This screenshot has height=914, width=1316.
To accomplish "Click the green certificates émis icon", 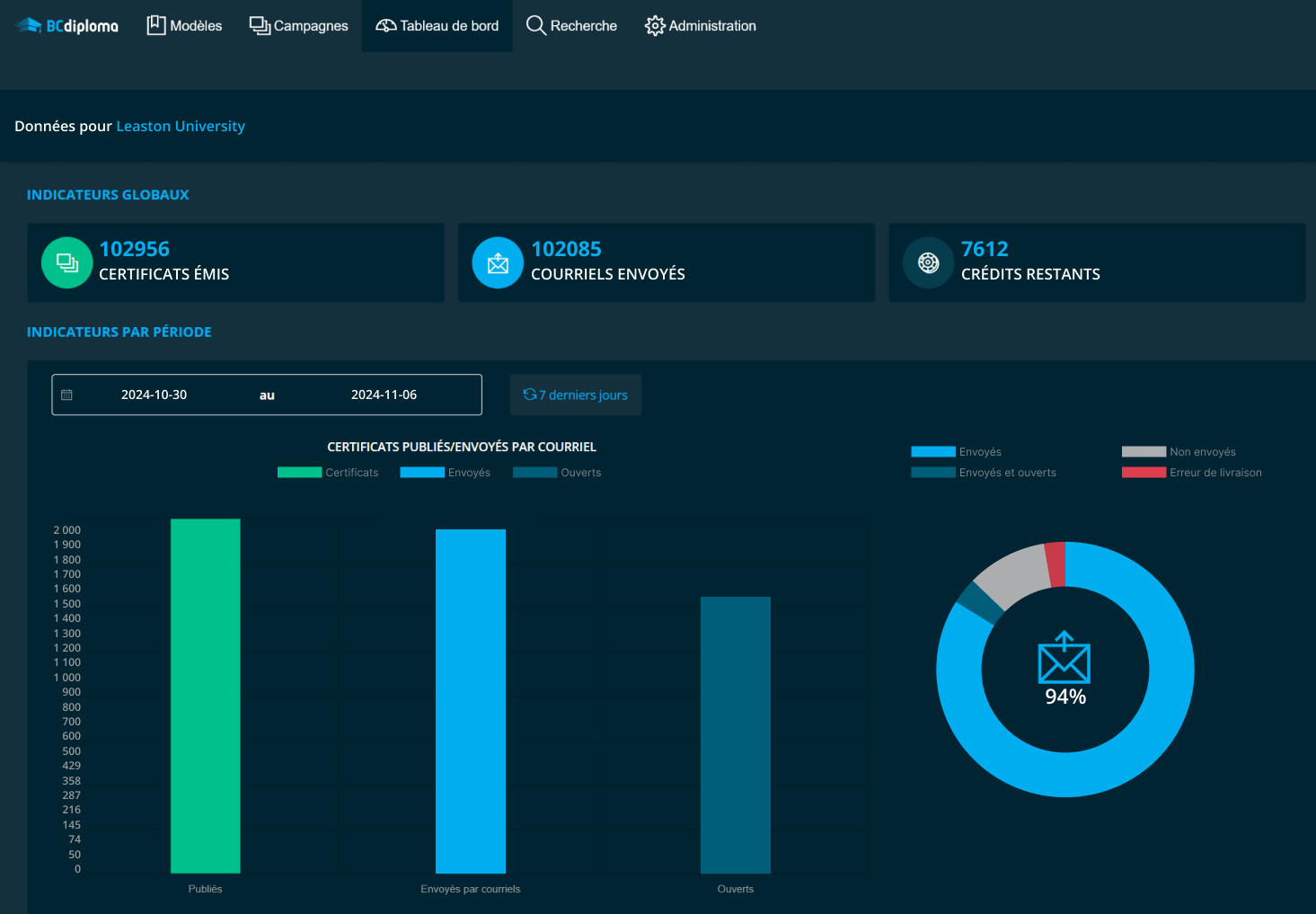I will point(66,262).
